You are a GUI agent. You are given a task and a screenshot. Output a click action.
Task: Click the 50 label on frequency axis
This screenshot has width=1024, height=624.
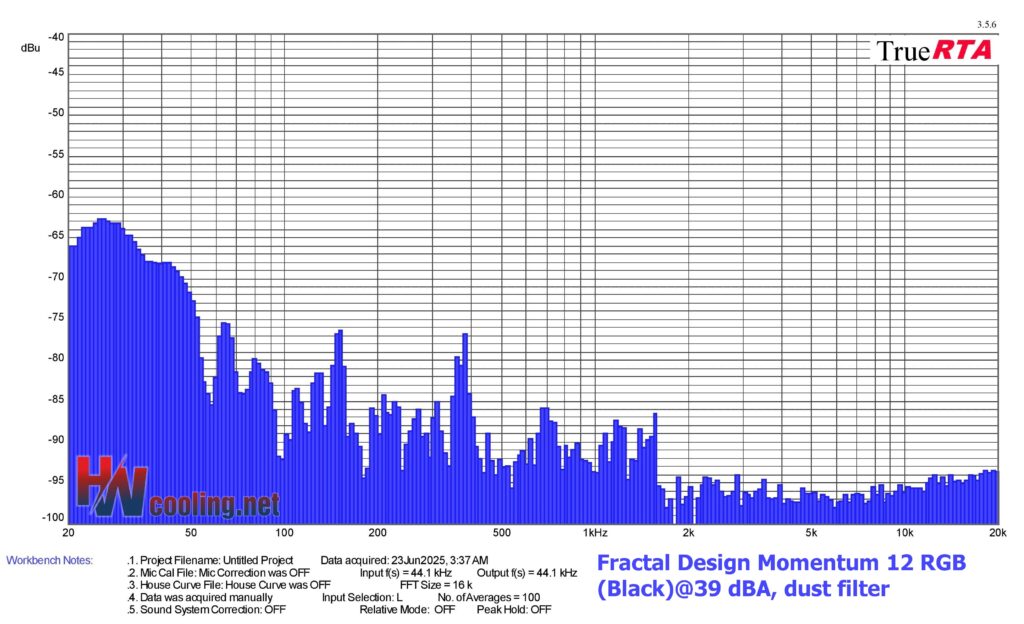(x=191, y=533)
